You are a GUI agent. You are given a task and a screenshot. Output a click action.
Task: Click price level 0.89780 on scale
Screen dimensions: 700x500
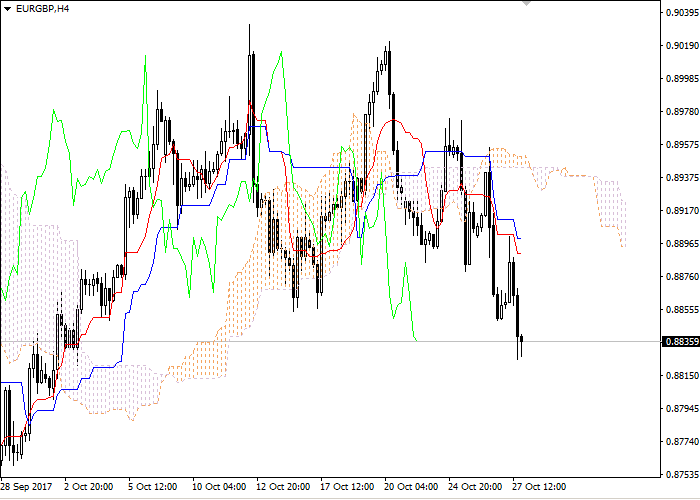(x=682, y=112)
